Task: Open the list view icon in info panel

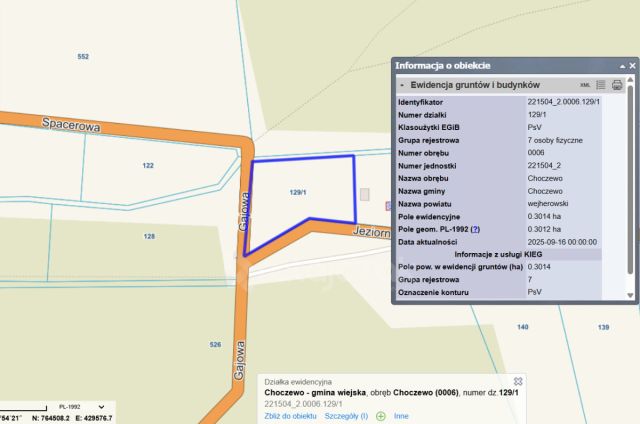Action: point(601,85)
